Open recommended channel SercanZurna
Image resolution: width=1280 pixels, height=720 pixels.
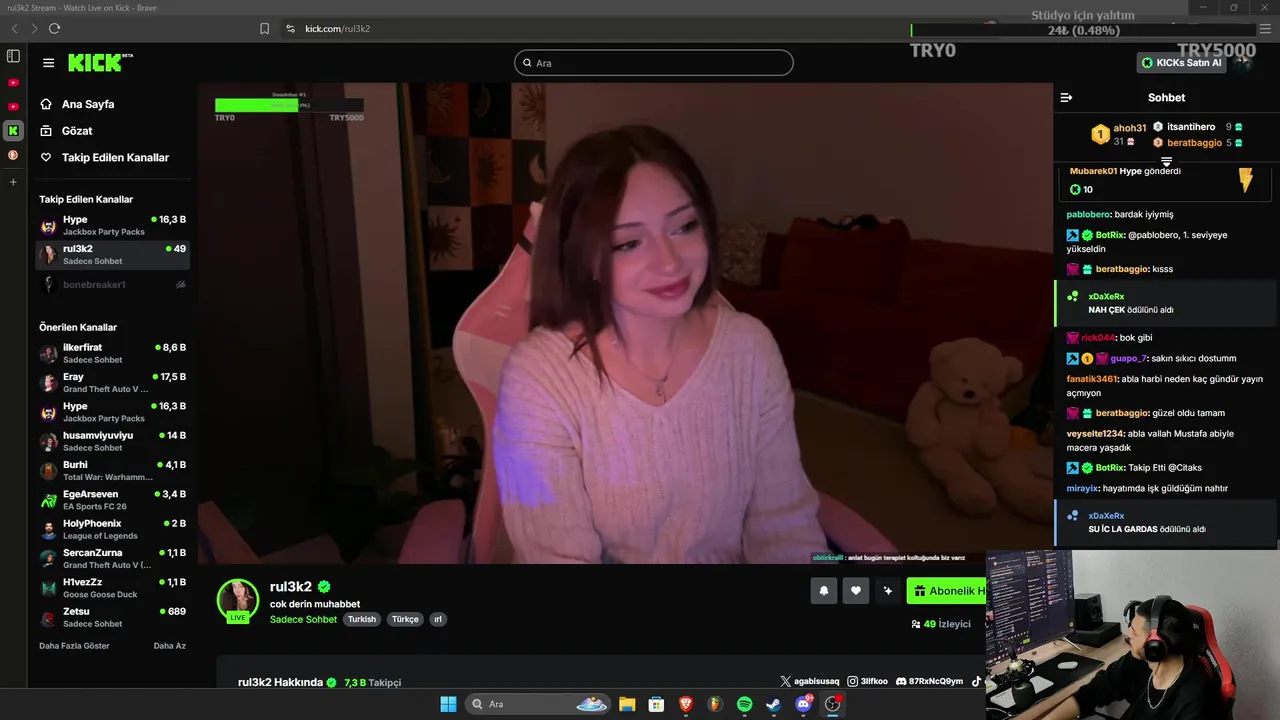point(112,558)
